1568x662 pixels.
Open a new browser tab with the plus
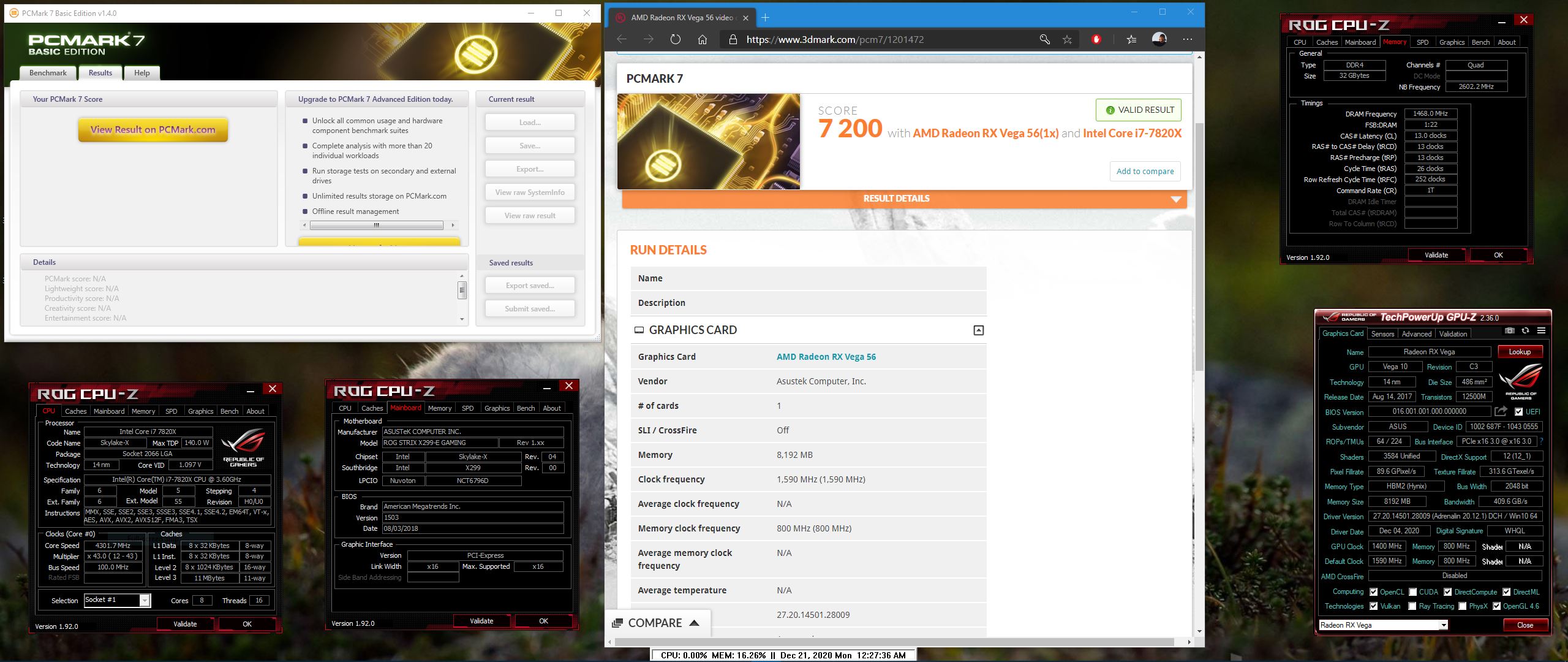point(765,18)
